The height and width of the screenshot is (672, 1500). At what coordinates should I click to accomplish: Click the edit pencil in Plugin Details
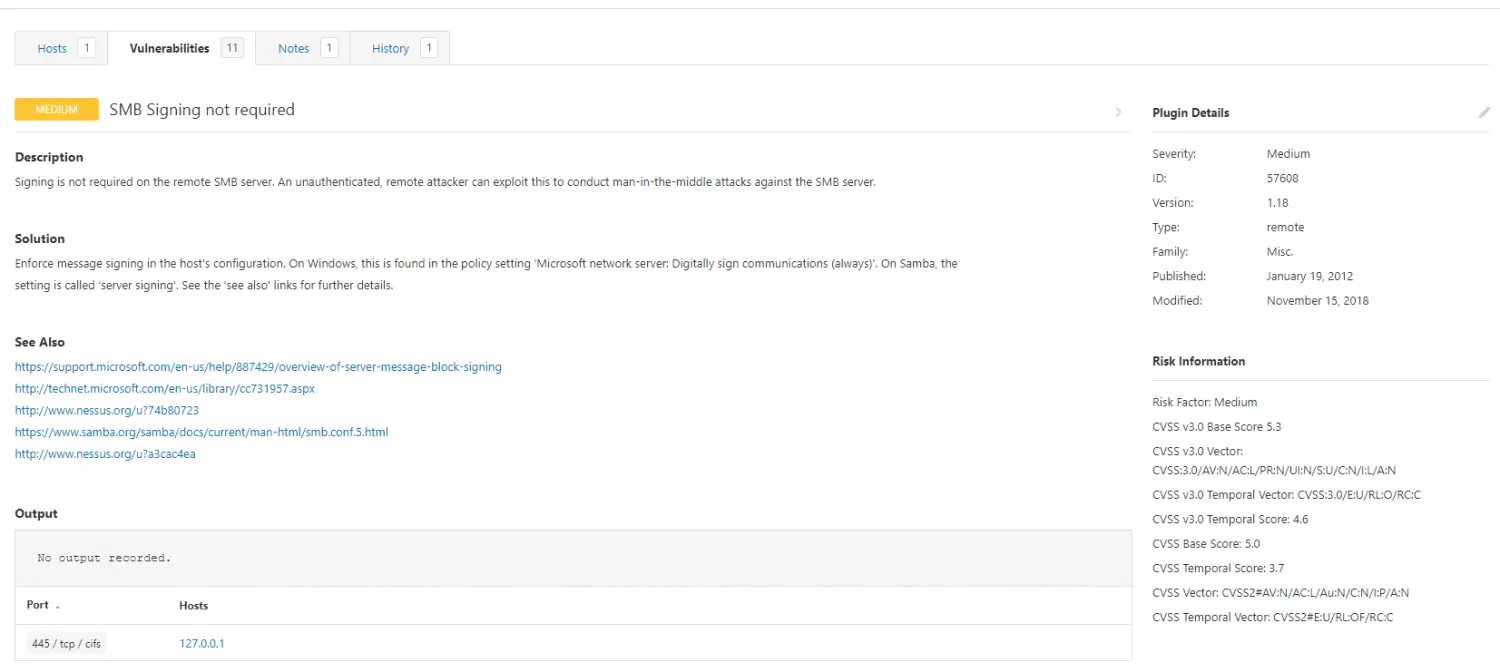coord(1484,112)
